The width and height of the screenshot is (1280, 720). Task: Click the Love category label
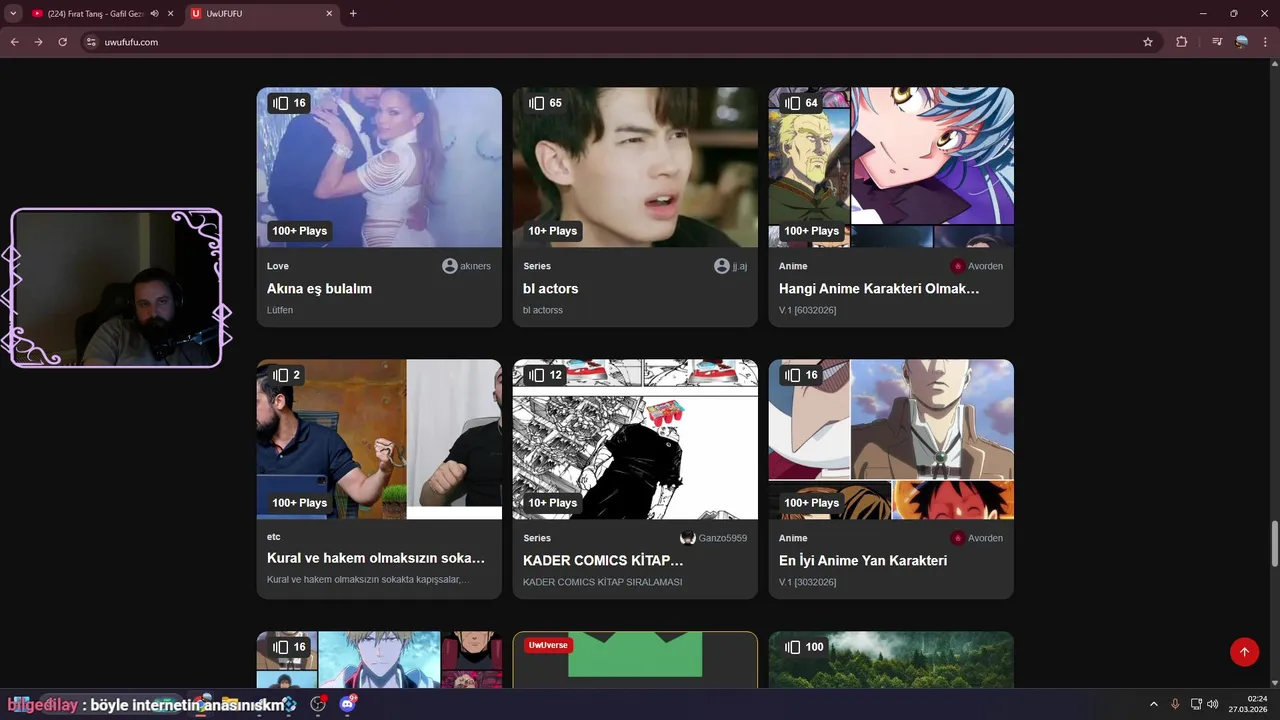(x=278, y=266)
